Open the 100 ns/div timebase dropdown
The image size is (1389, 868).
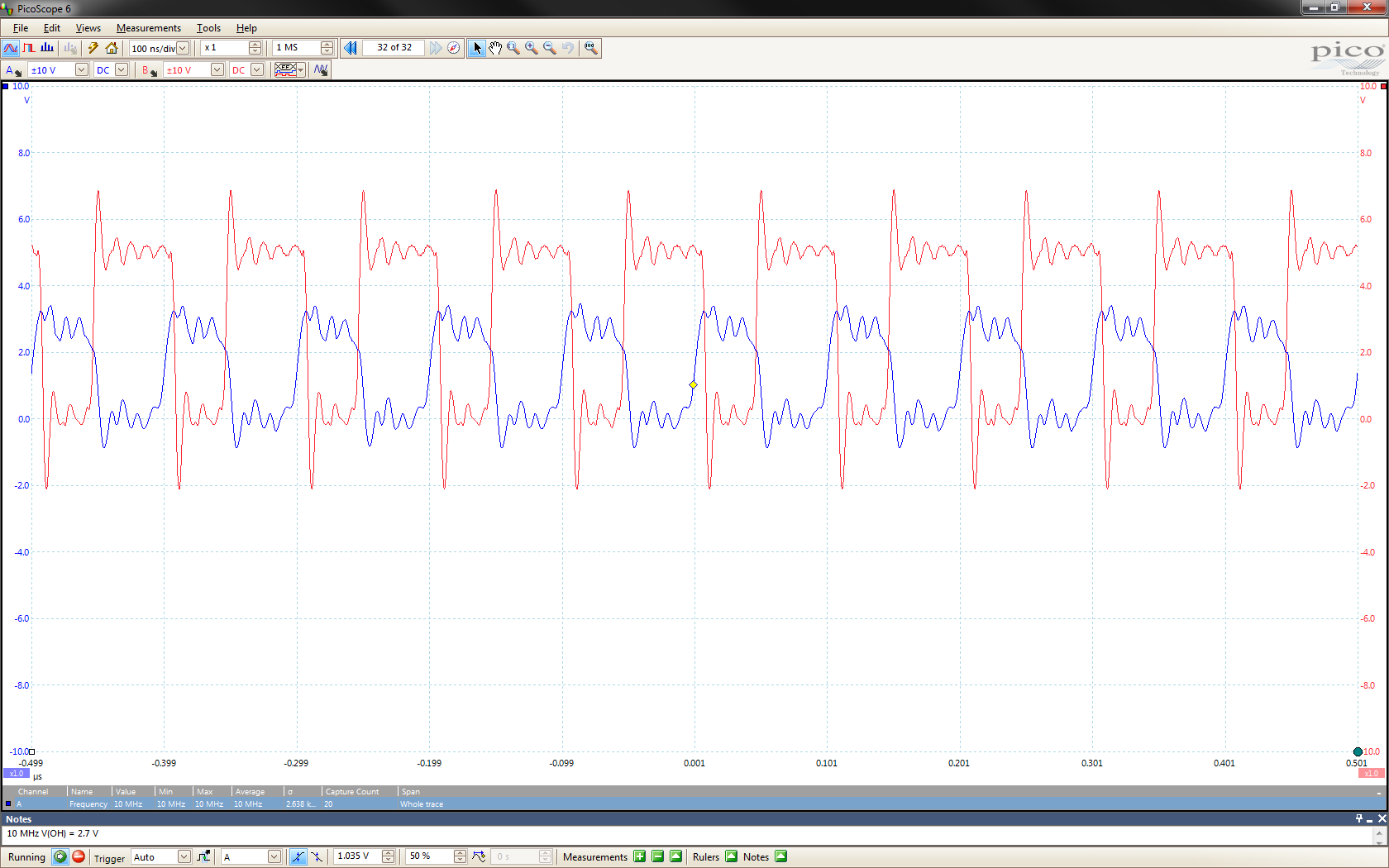183,48
